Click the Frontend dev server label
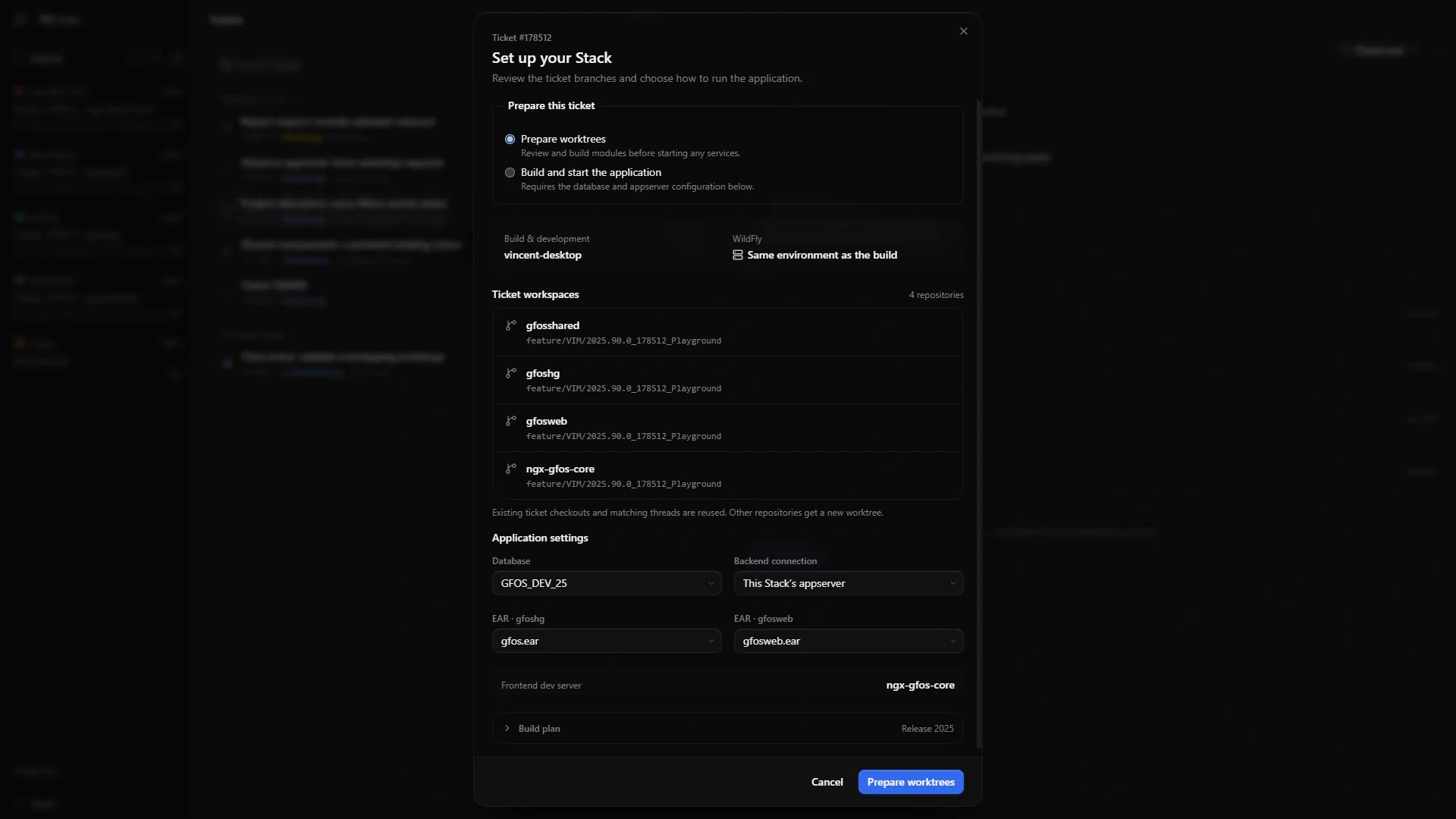This screenshot has height=819, width=1456. [x=541, y=686]
